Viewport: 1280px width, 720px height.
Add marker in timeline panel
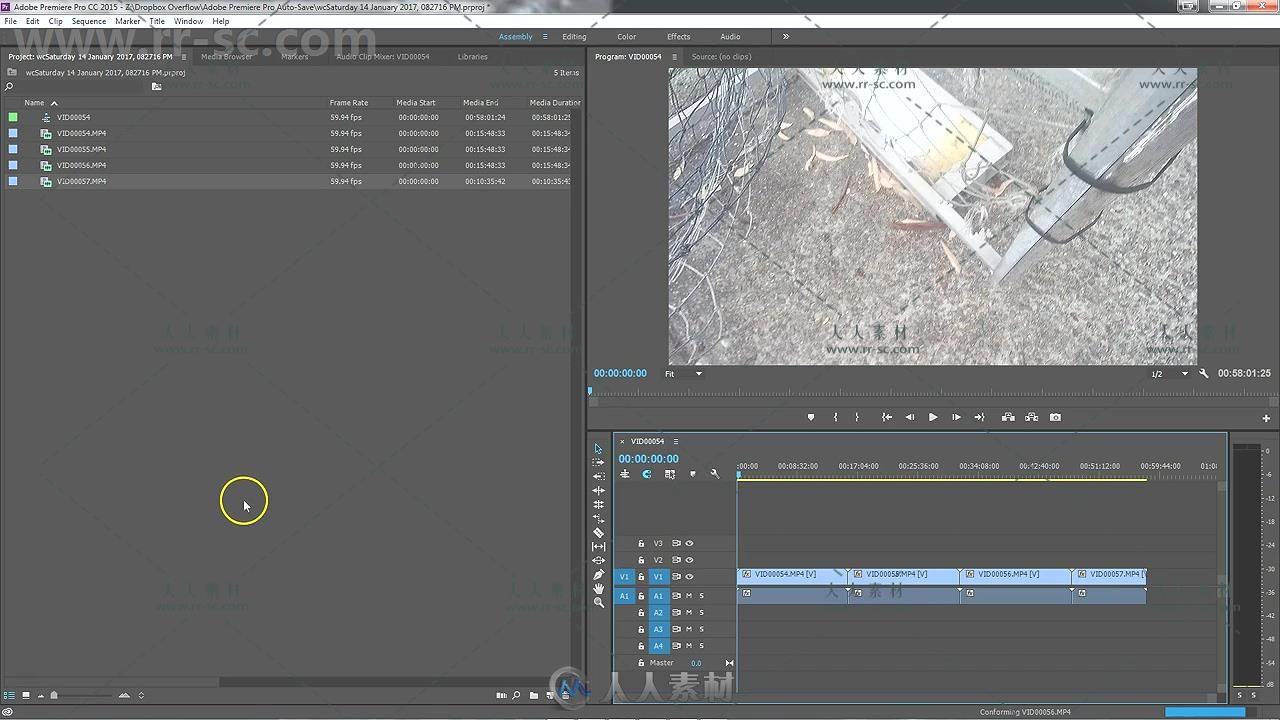click(x=692, y=474)
